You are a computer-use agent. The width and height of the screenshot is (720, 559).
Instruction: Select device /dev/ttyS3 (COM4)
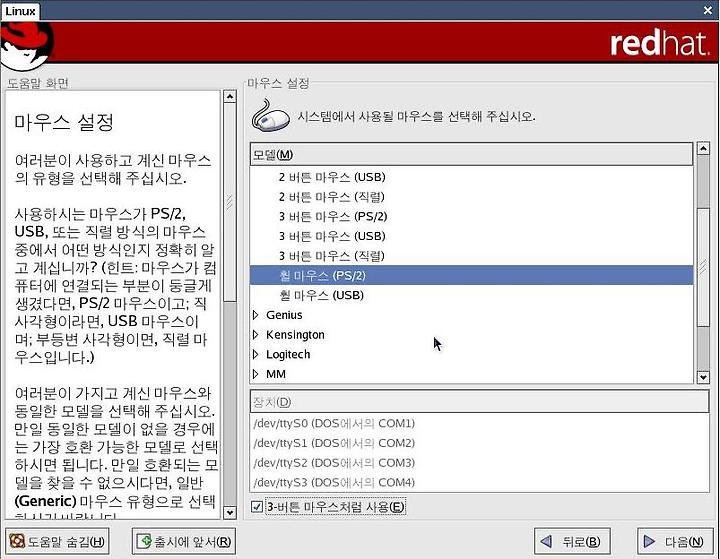[x=479, y=482]
